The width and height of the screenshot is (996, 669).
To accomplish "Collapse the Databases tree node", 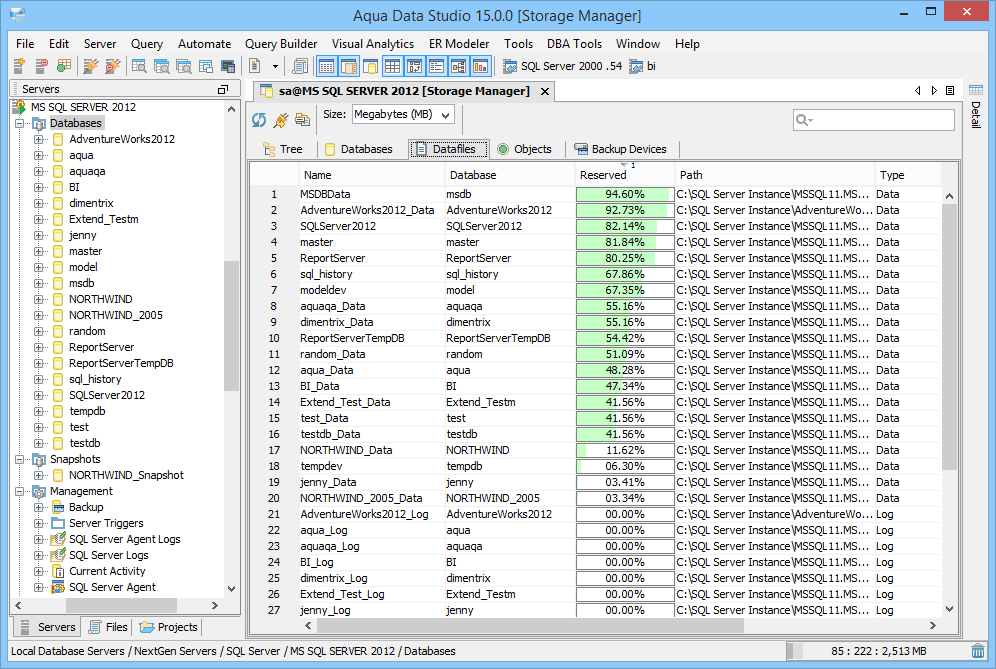I will (x=20, y=123).
